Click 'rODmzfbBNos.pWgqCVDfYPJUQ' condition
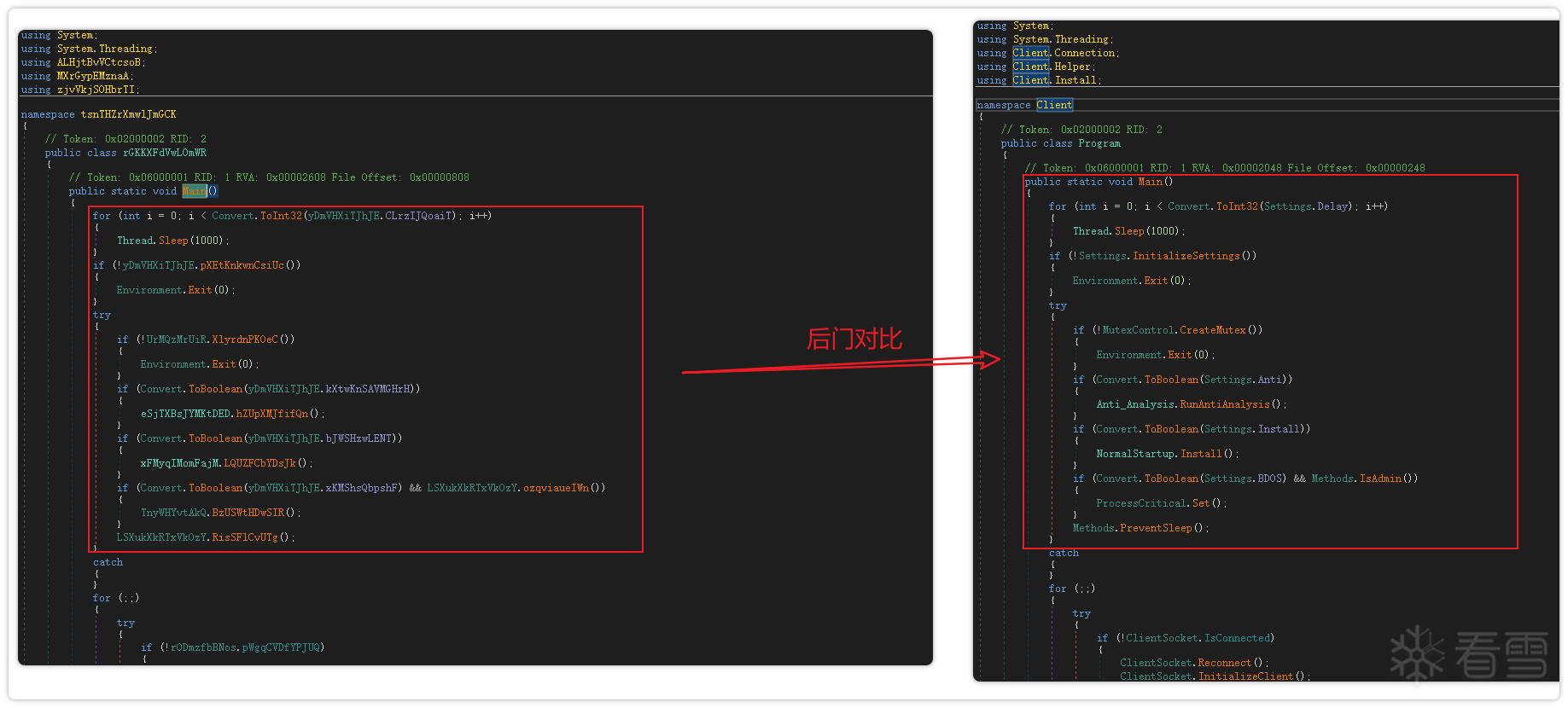The width and height of the screenshot is (1568, 708). [x=245, y=647]
